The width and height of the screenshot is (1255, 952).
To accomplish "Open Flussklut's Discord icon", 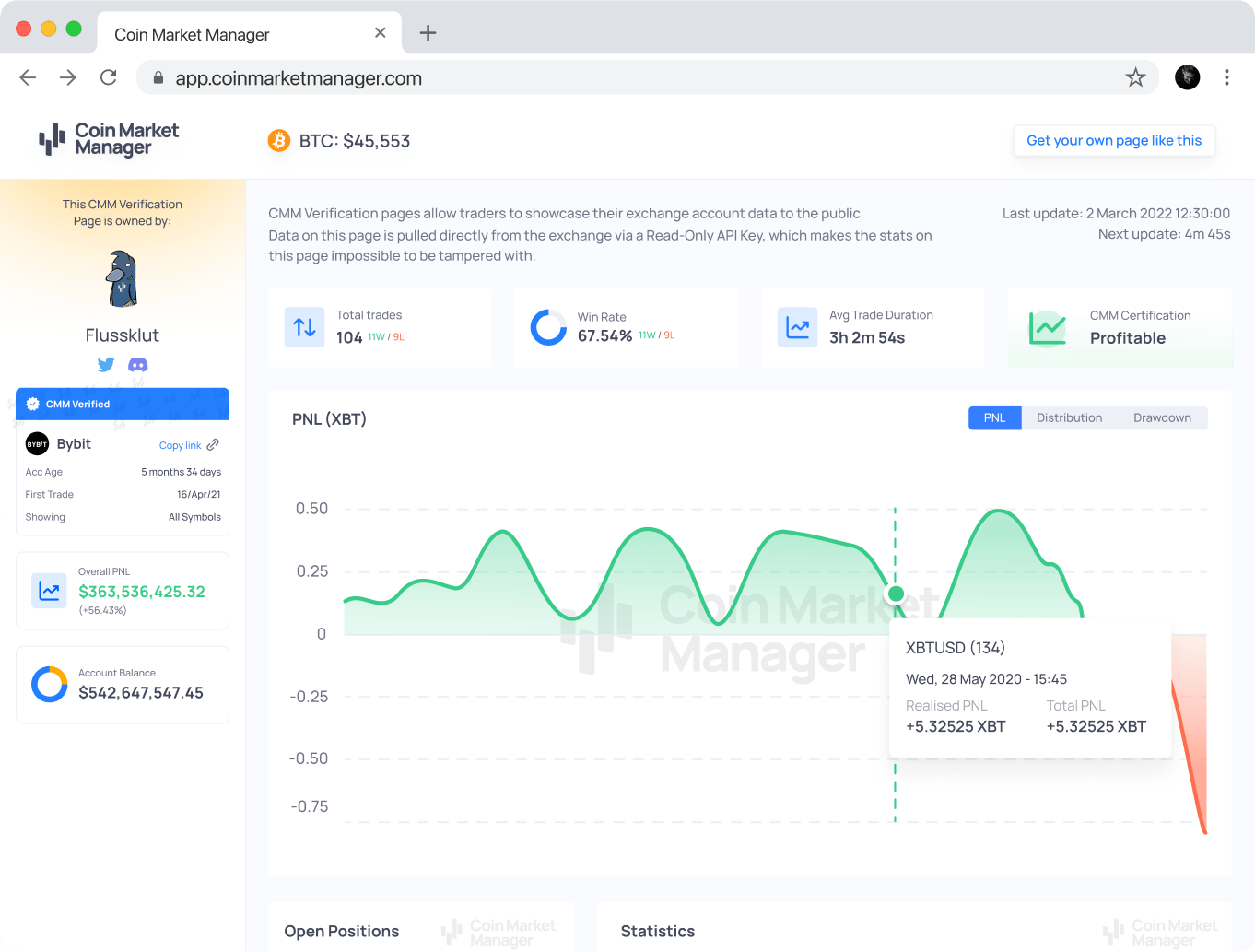I will (138, 364).
